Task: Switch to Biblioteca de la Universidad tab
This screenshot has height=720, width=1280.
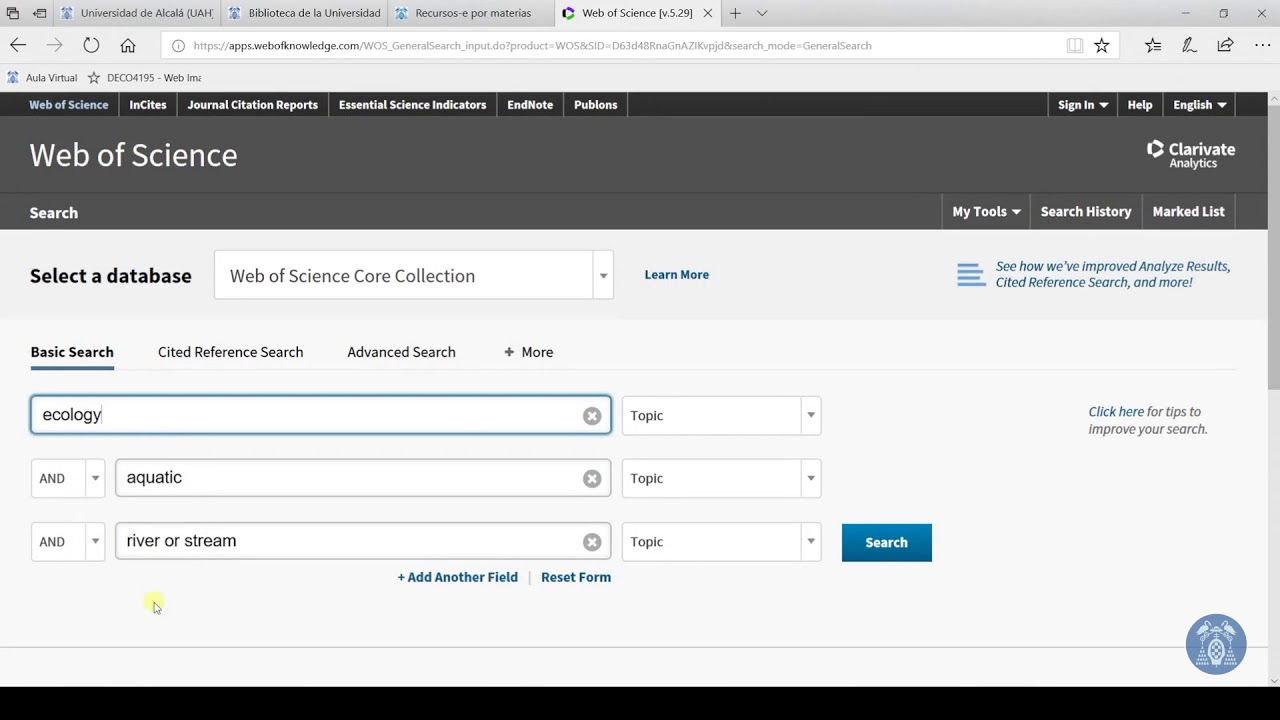Action: [x=305, y=13]
